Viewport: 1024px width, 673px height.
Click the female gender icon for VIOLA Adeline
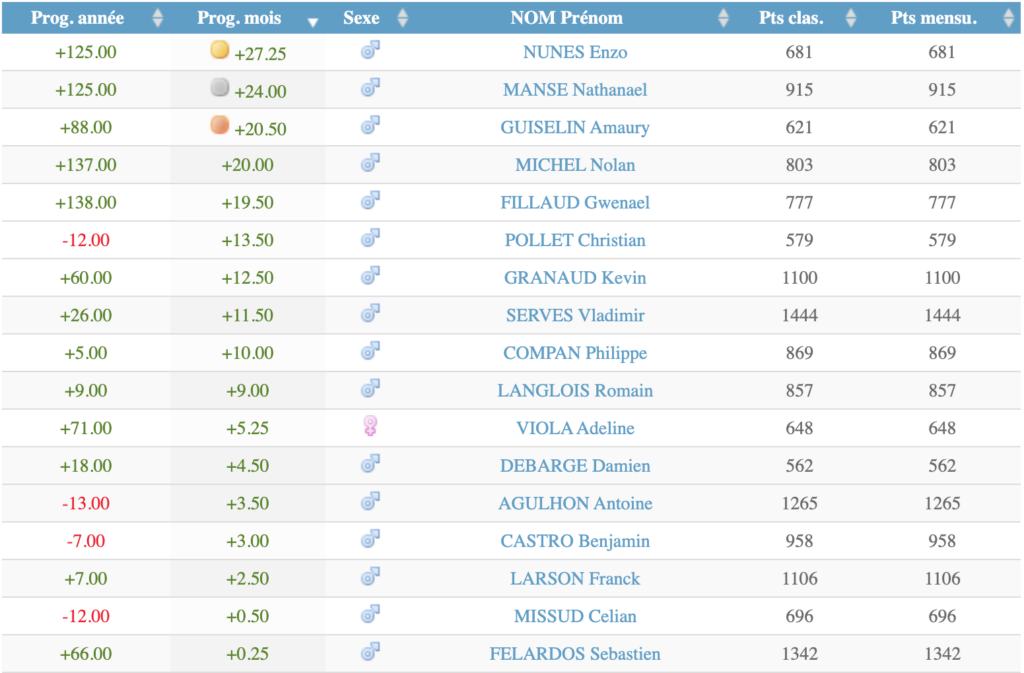370,427
